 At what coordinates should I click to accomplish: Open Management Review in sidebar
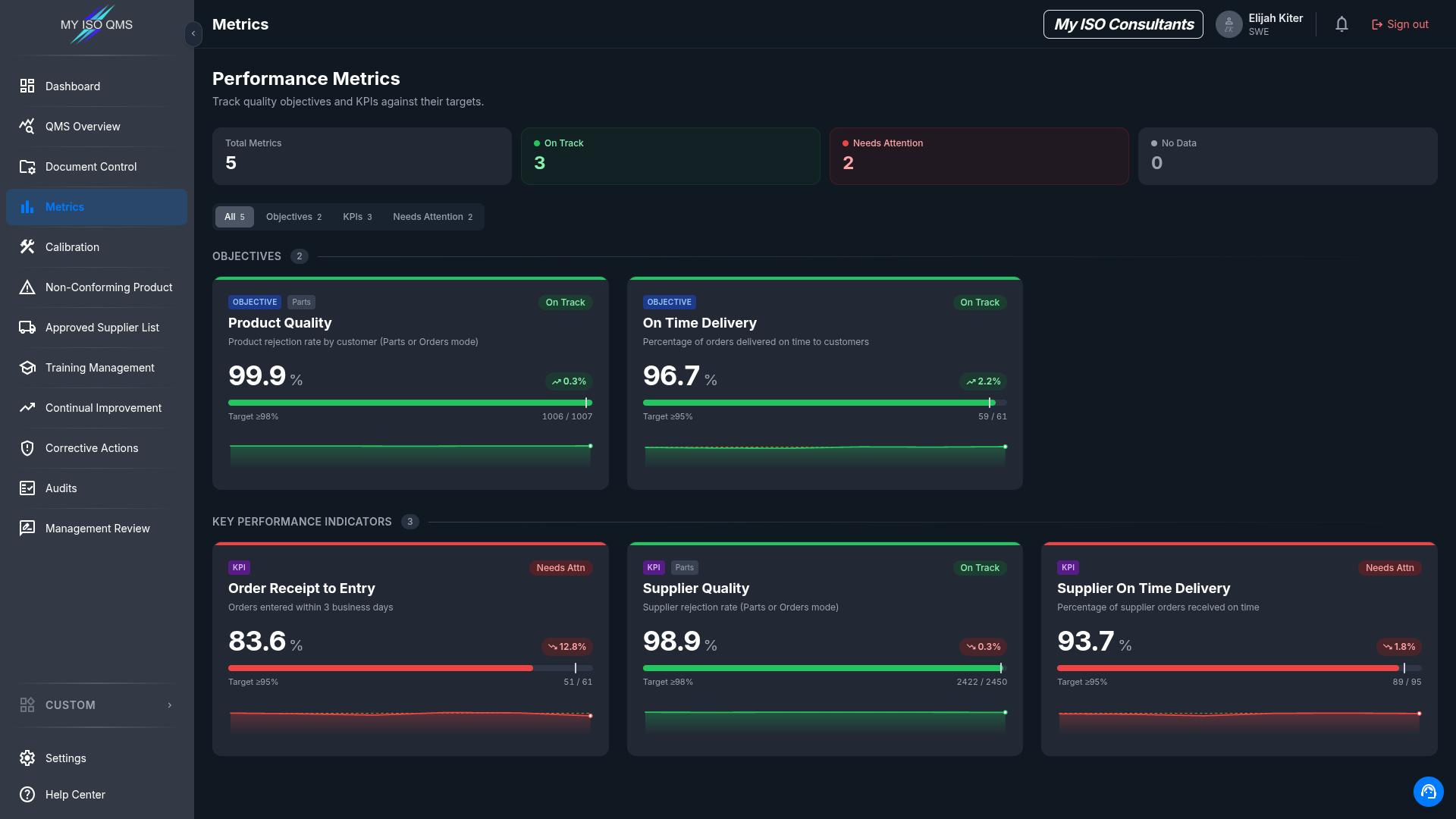[x=96, y=529]
